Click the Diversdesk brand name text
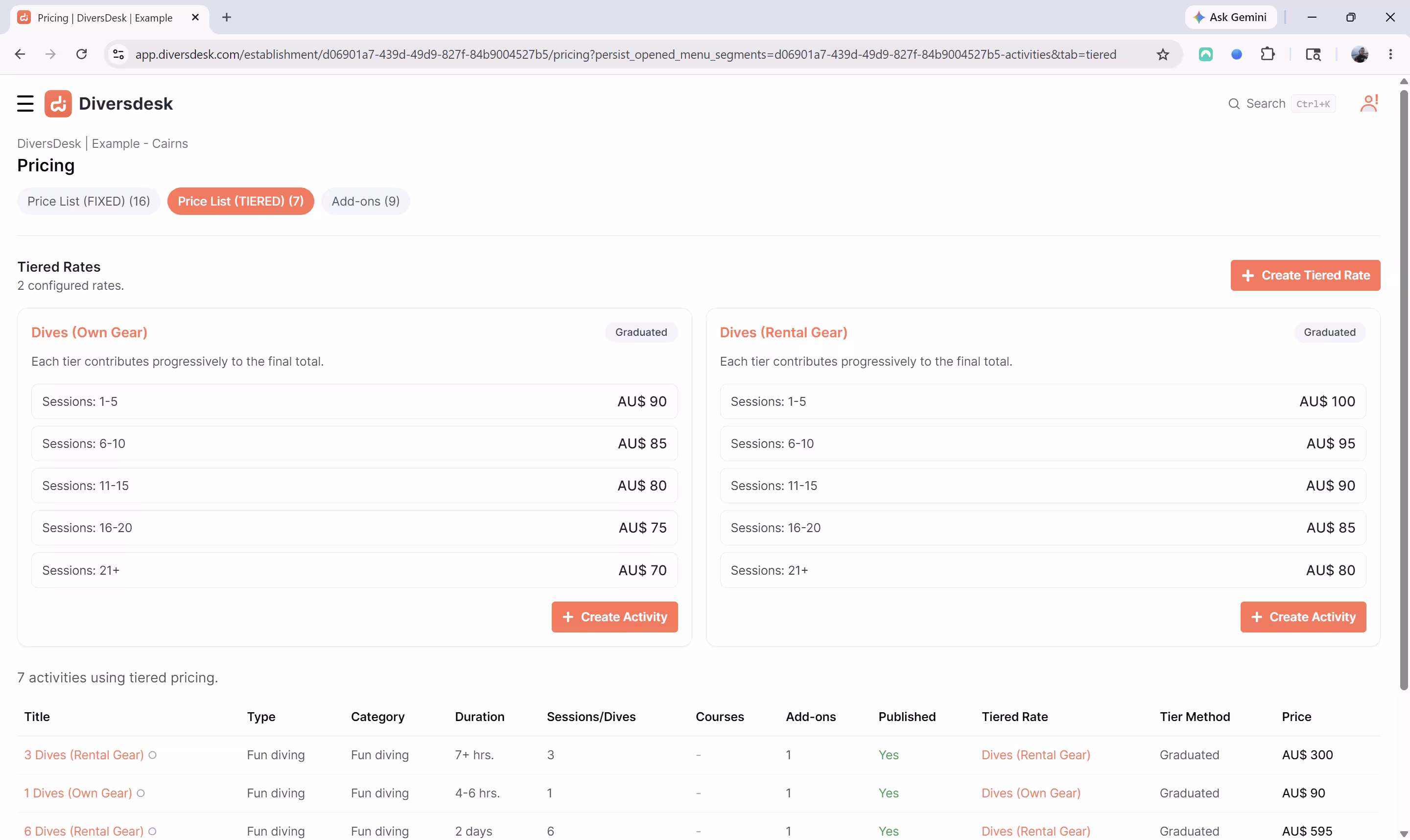 click(x=126, y=104)
